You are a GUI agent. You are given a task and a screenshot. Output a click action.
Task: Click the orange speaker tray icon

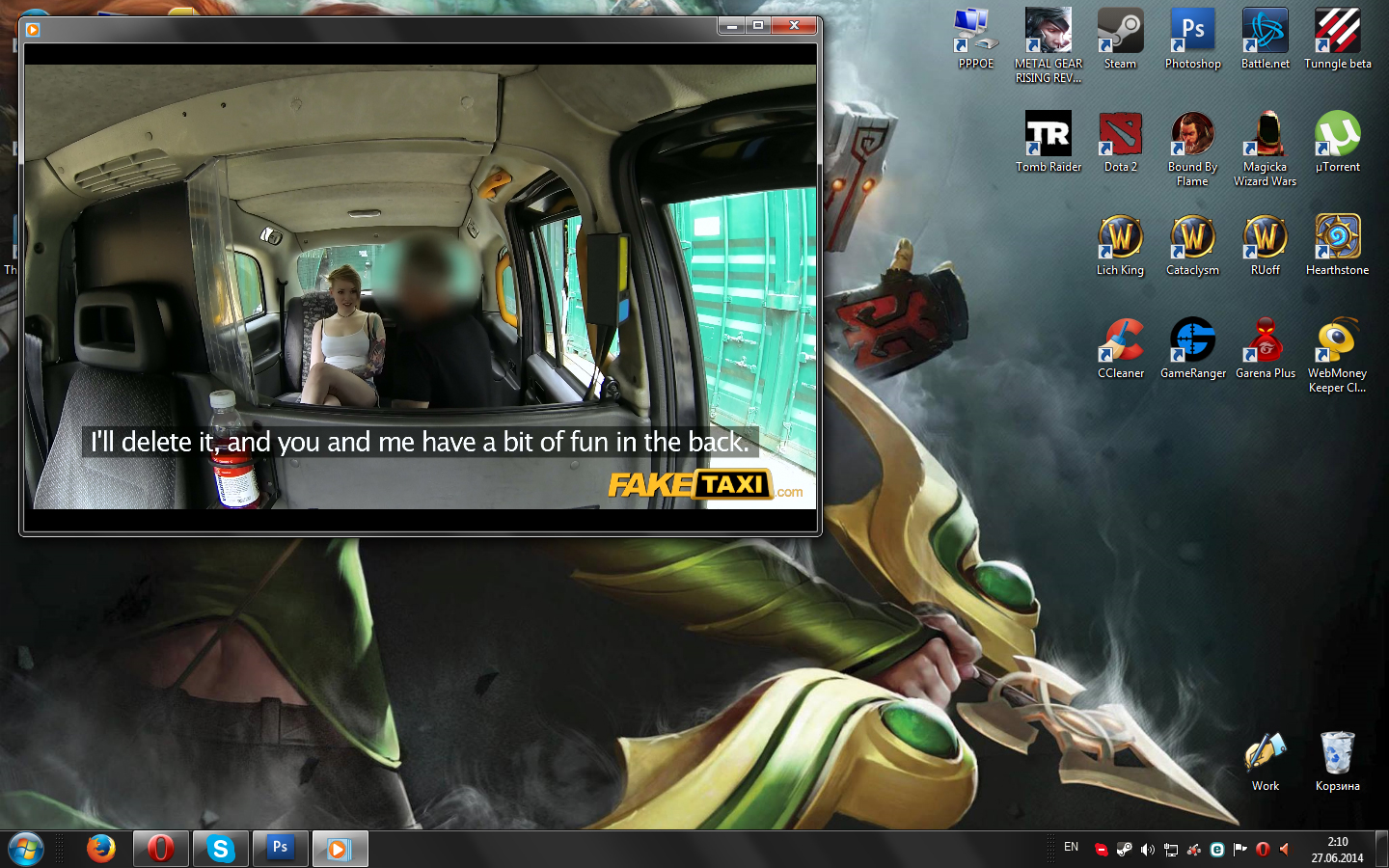click(1285, 850)
